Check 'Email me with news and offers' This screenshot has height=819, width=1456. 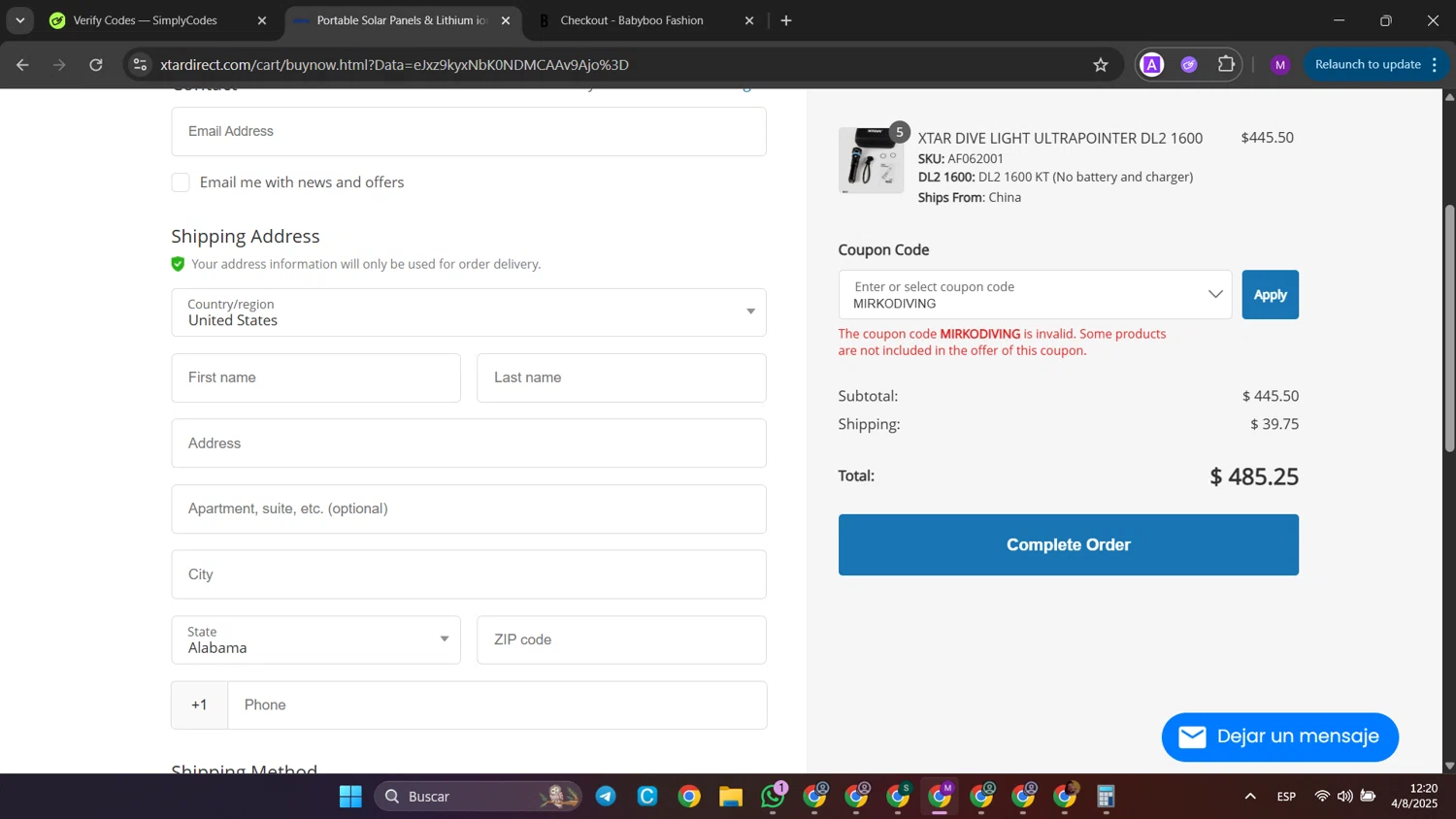(181, 182)
